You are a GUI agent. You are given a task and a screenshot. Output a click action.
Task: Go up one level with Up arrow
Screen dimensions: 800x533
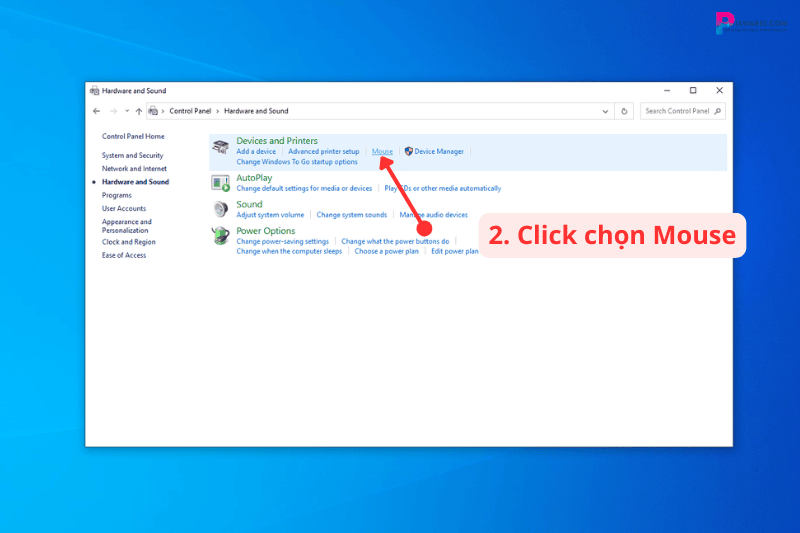click(138, 111)
